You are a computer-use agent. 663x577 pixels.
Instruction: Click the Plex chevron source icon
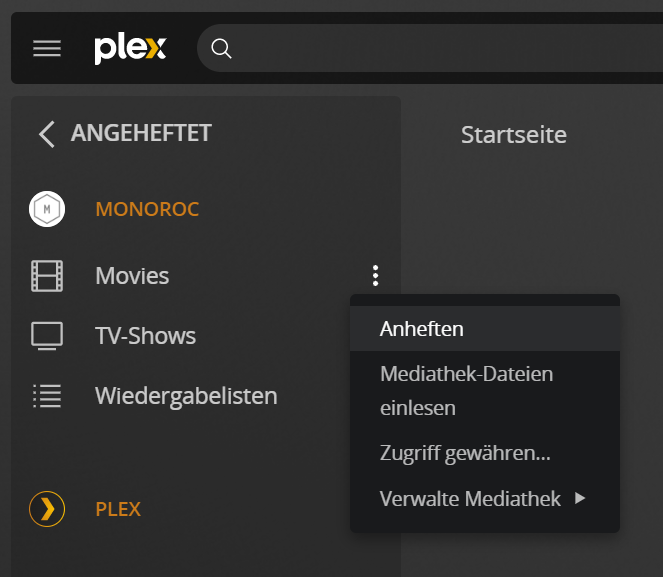[x=47, y=509]
